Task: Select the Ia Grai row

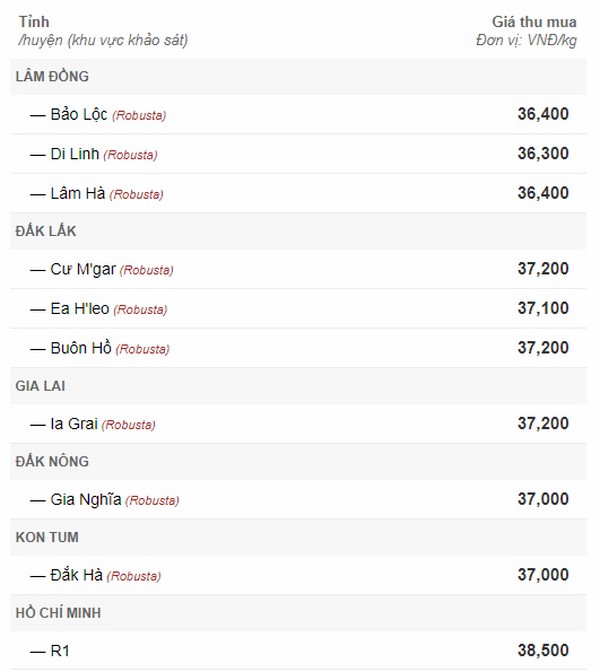Action: [x=298, y=424]
